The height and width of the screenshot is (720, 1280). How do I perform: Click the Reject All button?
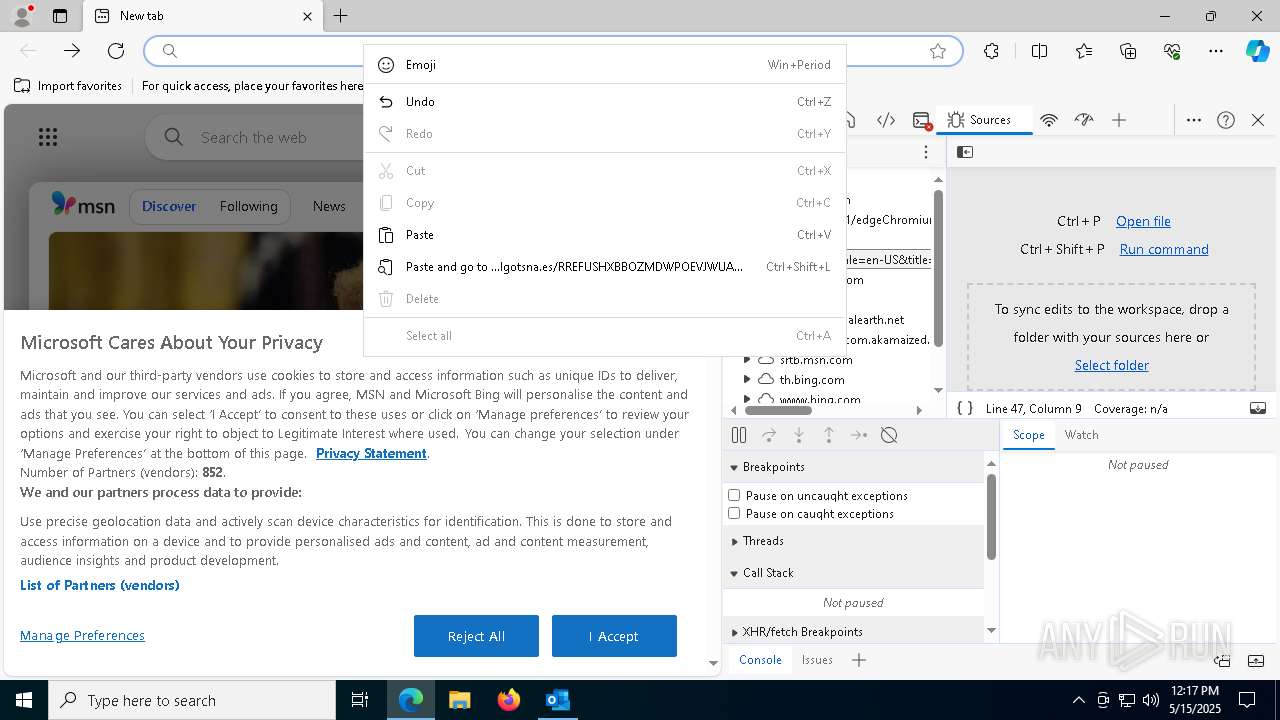point(476,636)
